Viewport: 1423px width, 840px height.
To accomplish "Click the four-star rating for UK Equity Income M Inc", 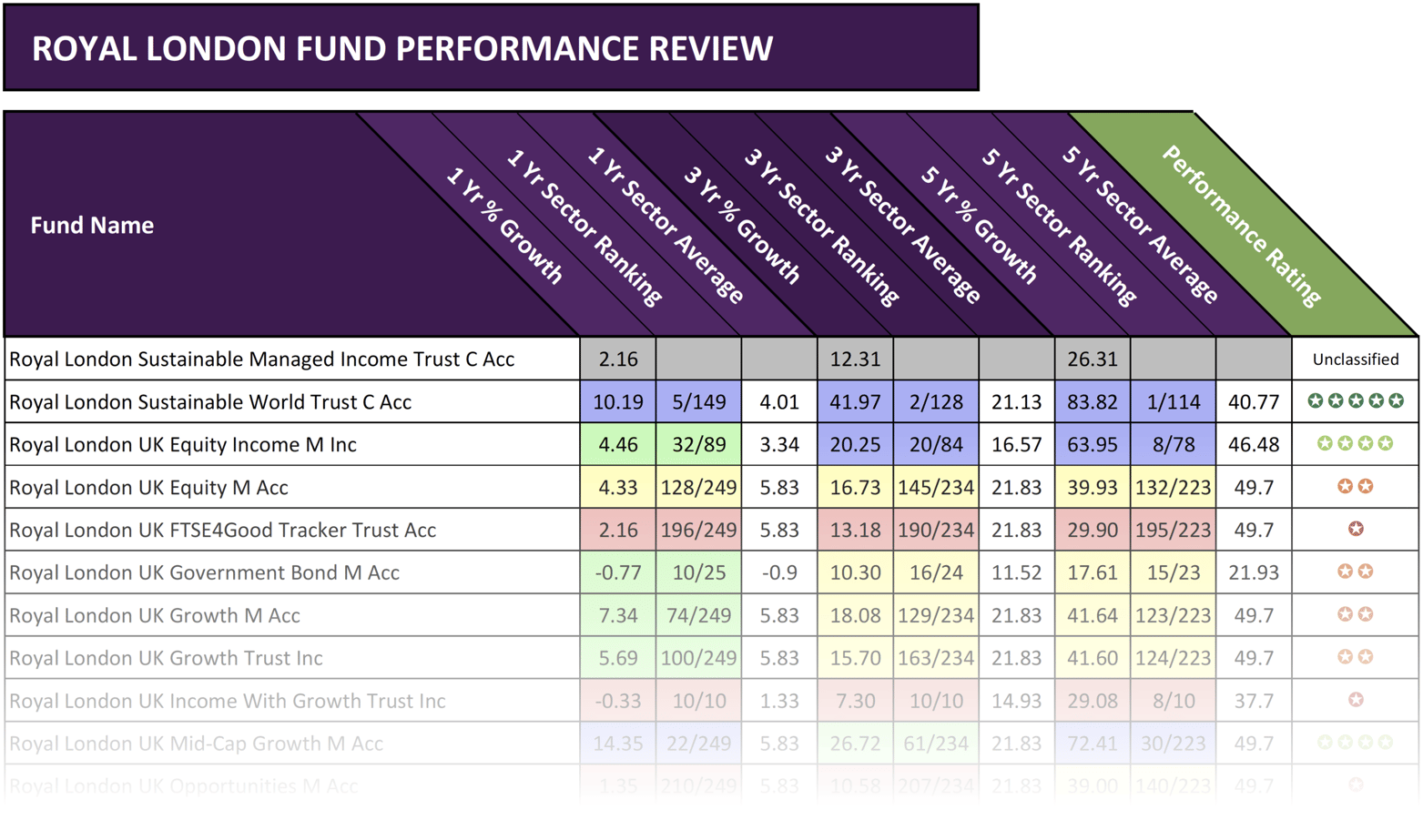I will tap(1356, 444).
